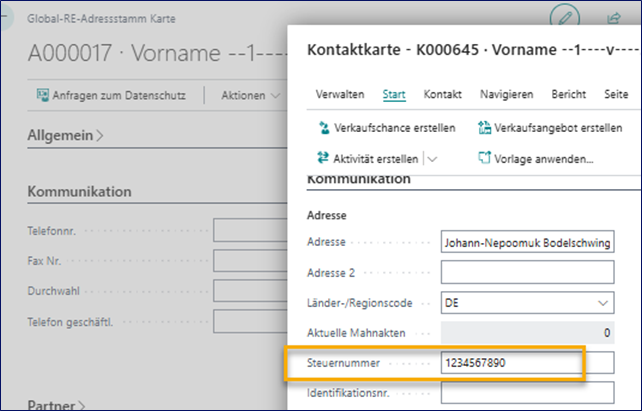Click into the Adresse input field
This screenshot has height=411, width=642.
pyautogui.click(x=527, y=243)
